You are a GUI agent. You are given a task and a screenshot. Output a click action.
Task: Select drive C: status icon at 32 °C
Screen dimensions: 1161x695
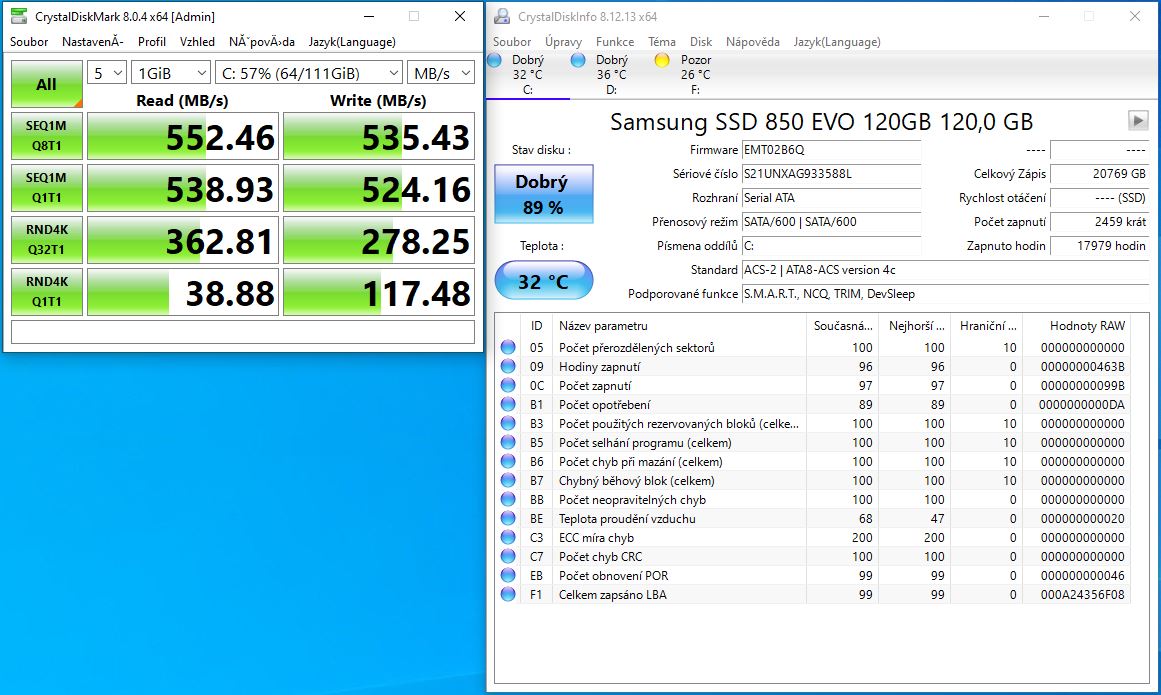pos(494,61)
